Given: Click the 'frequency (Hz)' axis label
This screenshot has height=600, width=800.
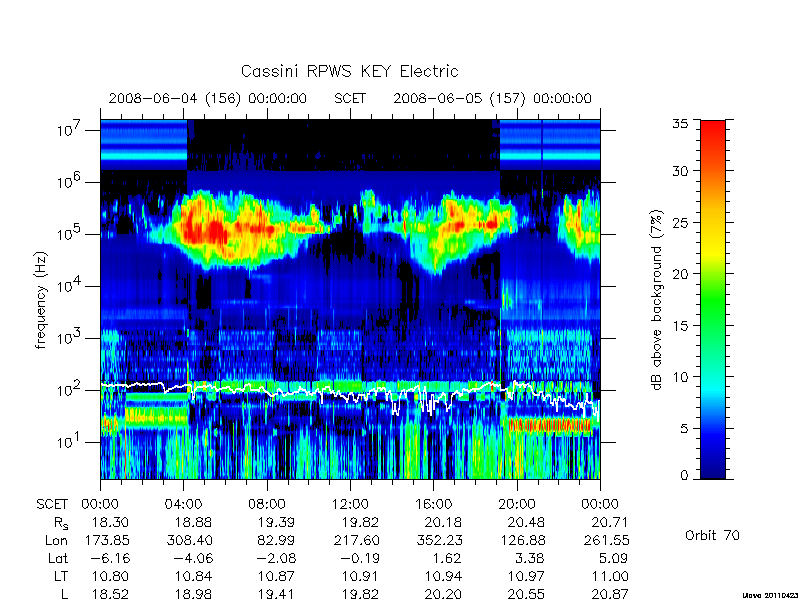Looking at the screenshot, I should click(41, 300).
